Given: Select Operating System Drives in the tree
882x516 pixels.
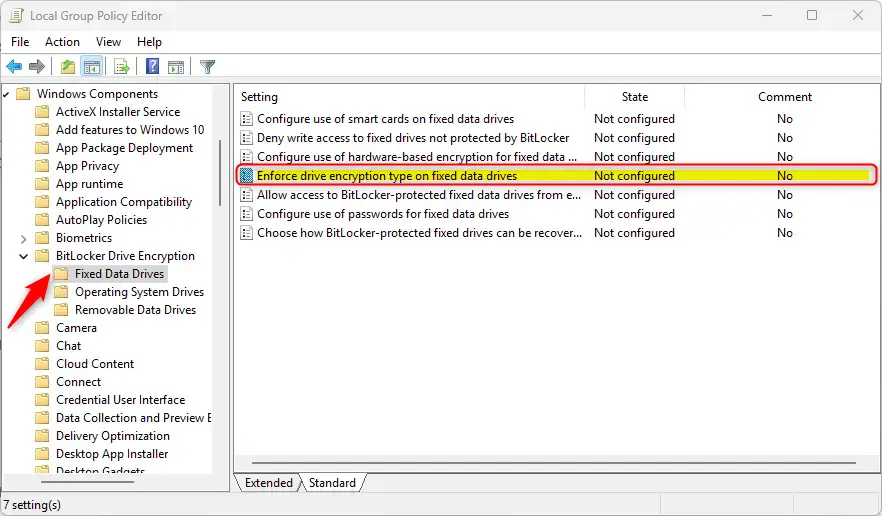Looking at the screenshot, I should (140, 291).
